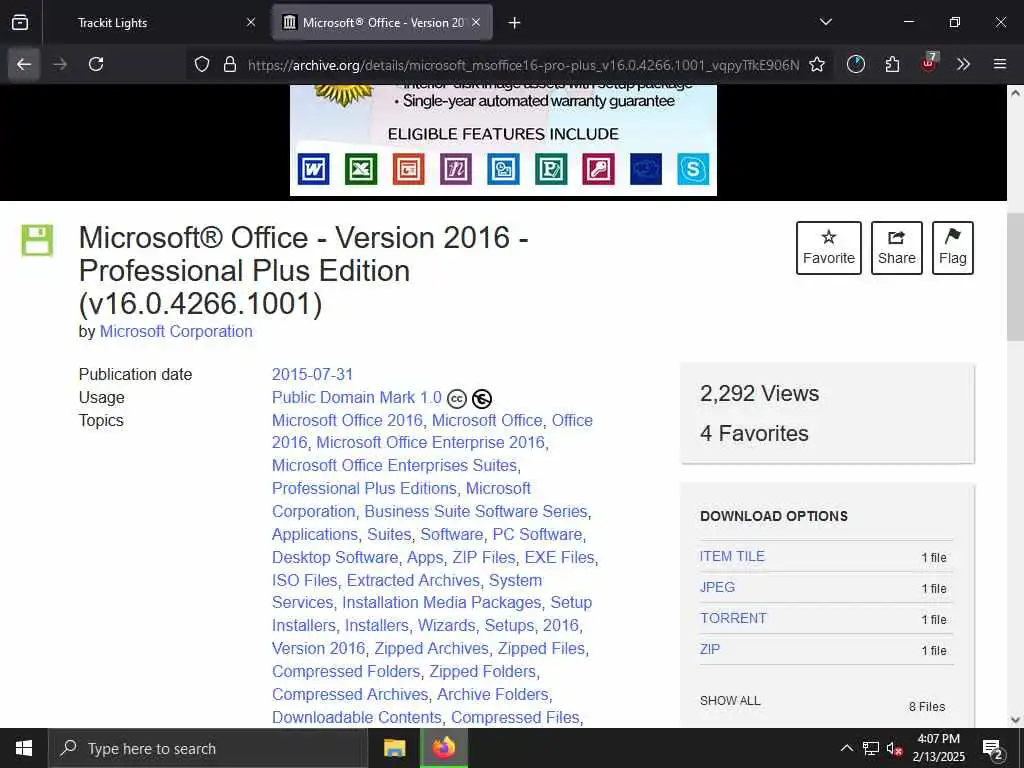
Task: Show hidden system tray icons chevron
Action: [846, 748]
